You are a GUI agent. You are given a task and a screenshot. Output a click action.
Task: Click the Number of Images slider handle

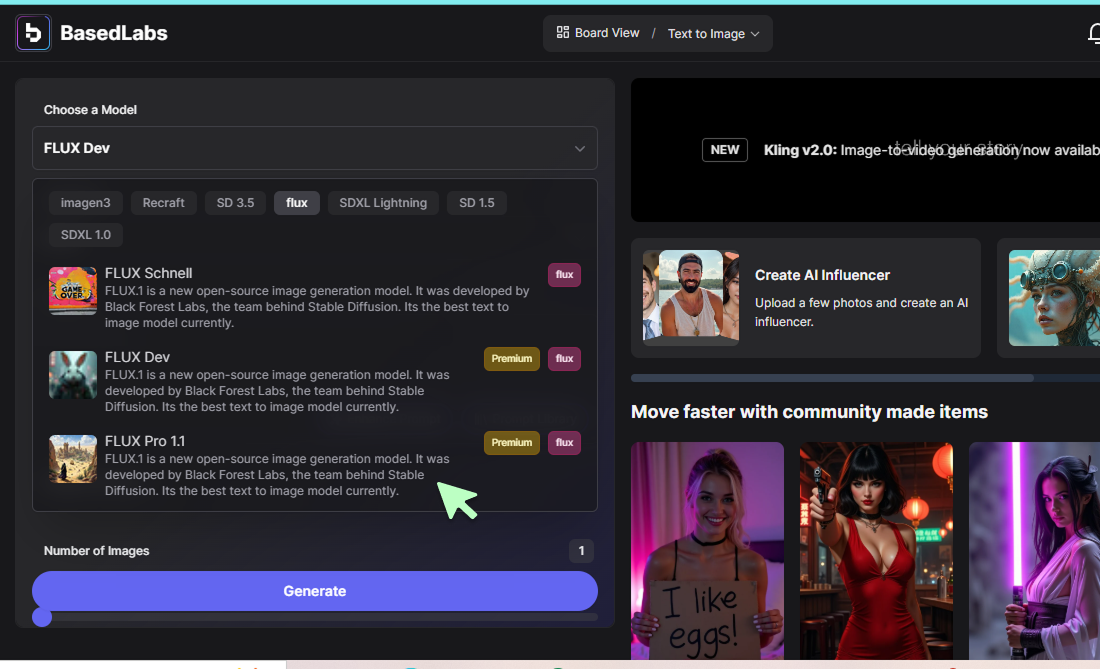(42, 617)
